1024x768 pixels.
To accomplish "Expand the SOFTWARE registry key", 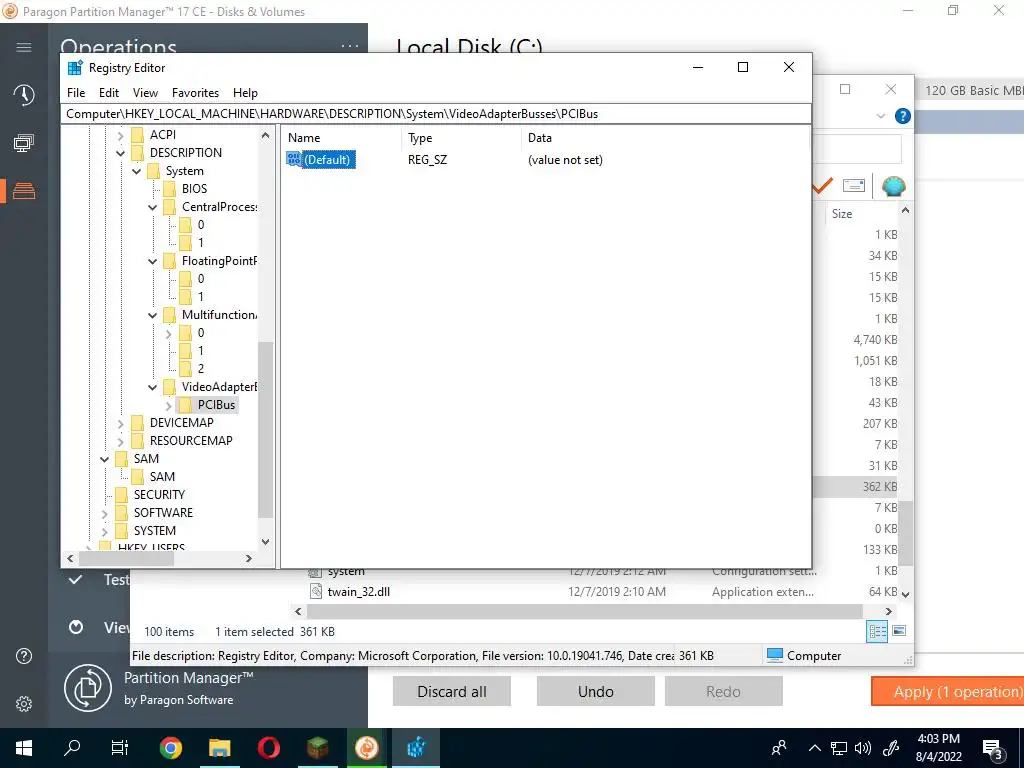I will pos(104,514).
